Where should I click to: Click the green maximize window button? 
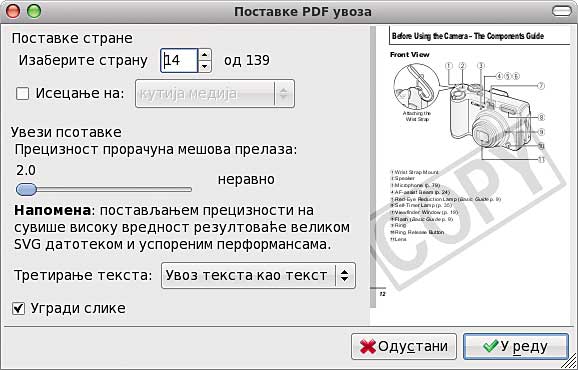[x=34, y=11]
